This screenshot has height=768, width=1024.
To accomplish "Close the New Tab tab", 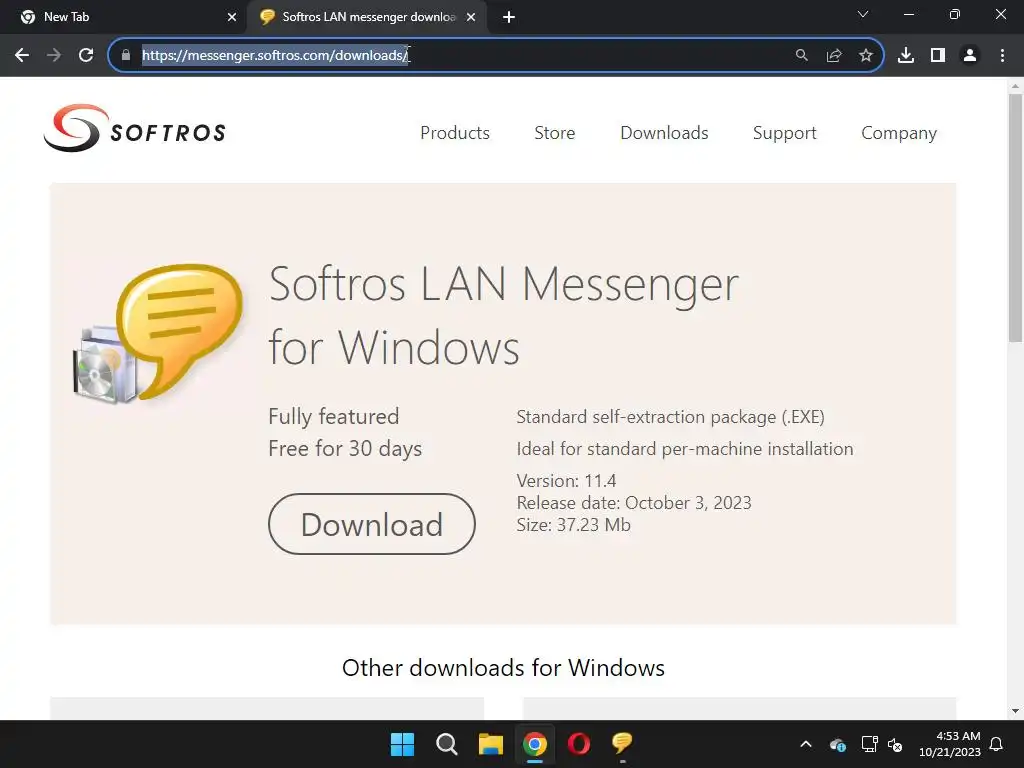I will click(232, 18).
